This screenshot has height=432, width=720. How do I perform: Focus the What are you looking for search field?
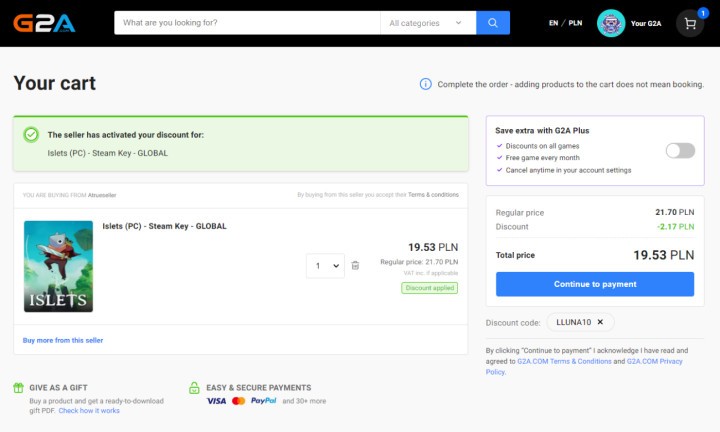(x=248, y=23)
